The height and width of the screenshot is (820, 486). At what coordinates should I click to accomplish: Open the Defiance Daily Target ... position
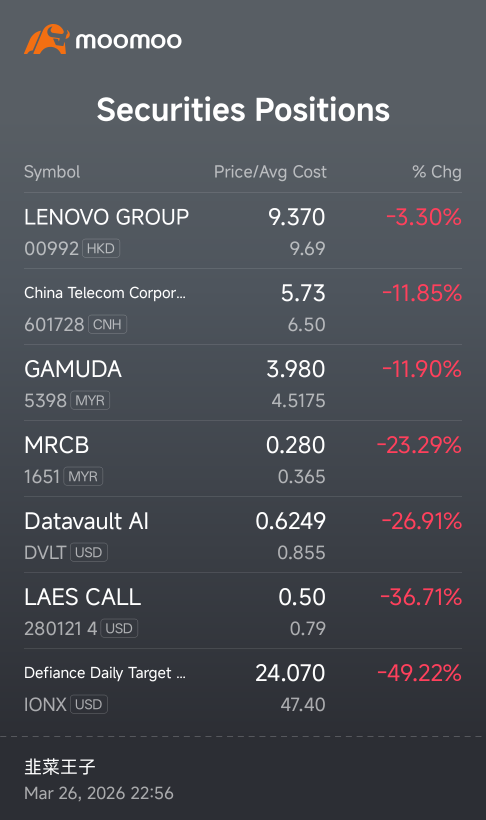click(243, 687)
